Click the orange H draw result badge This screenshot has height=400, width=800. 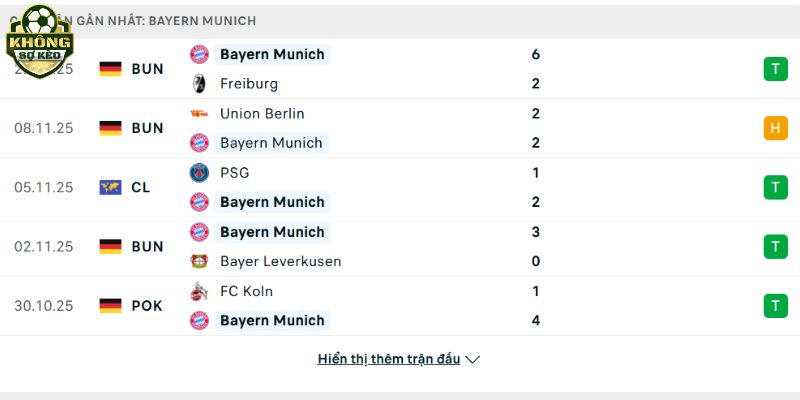[x=775, y=128]
